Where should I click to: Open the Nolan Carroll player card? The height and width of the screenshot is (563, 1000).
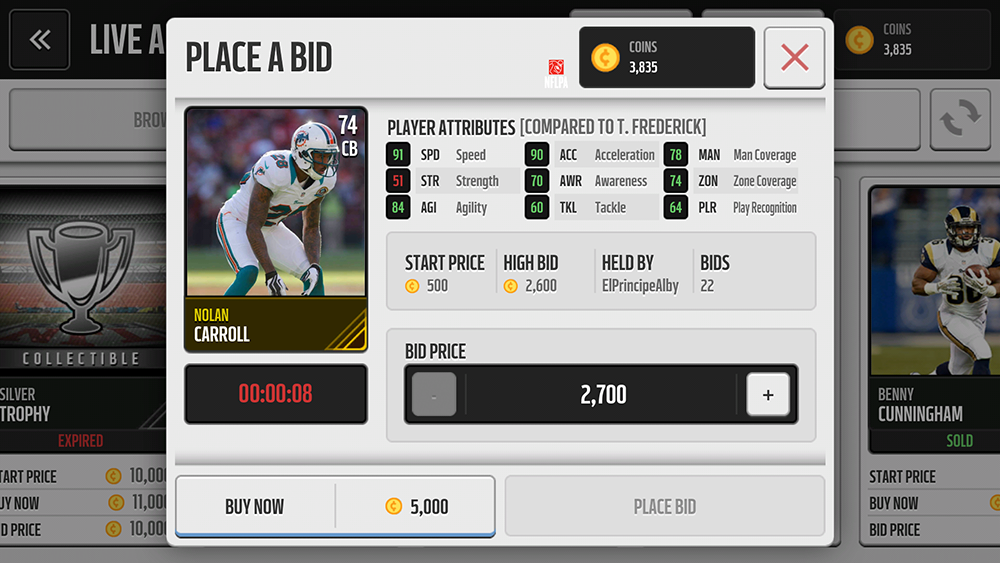point(276,230)
